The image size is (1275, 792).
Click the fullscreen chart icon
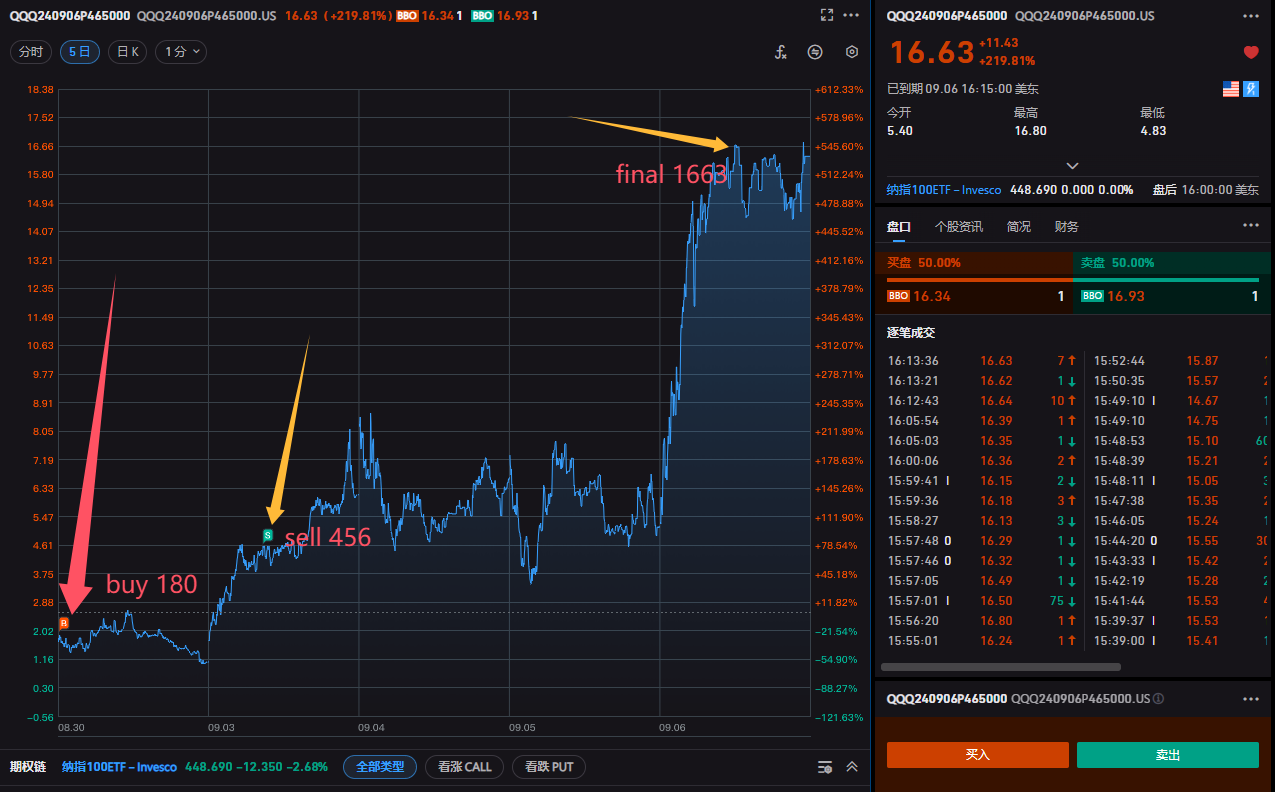pyautogui.click(x=826, y=15)
